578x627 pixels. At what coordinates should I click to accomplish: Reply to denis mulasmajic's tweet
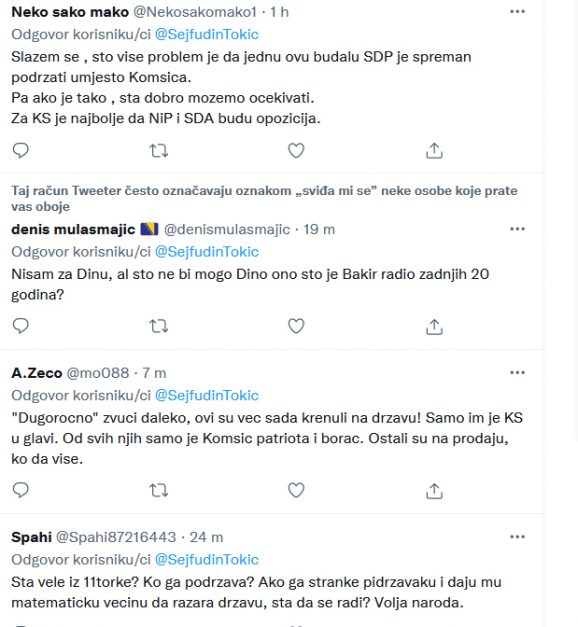[x=20, y=326]
